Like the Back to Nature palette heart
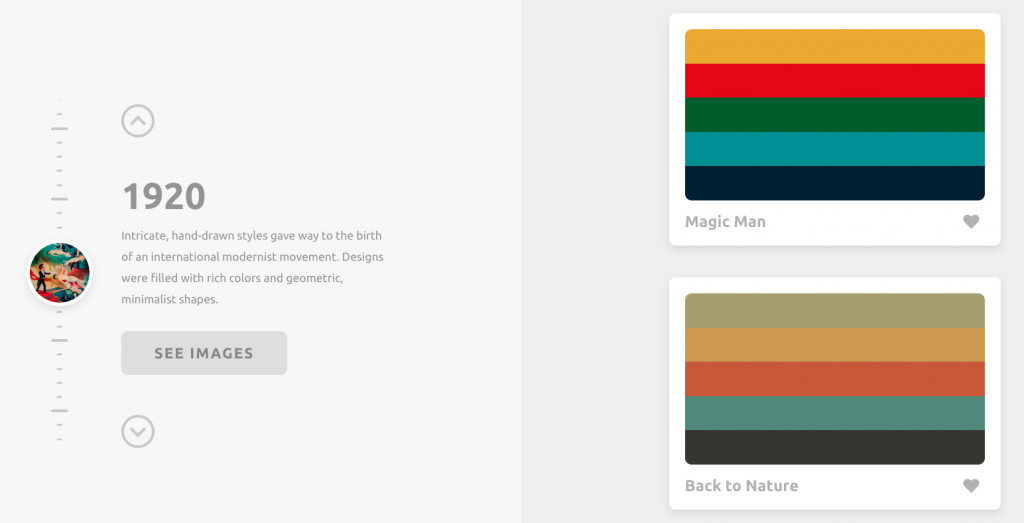This screenshot has height=523, width=1024. (x=971, y=485)
